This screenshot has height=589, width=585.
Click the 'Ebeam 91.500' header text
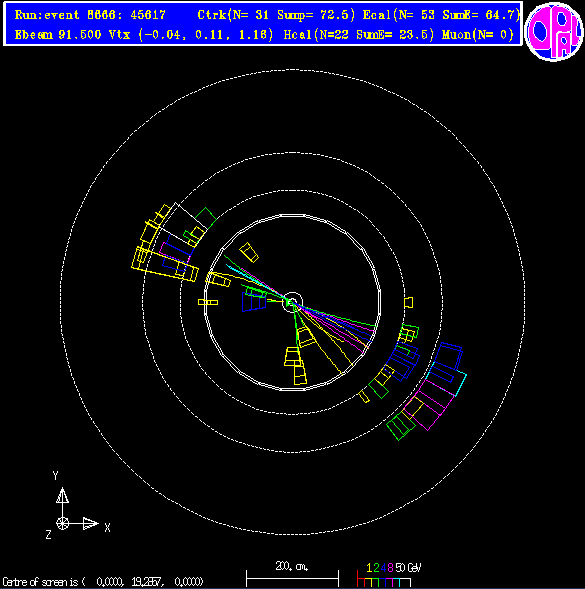[x=58, y=35]
